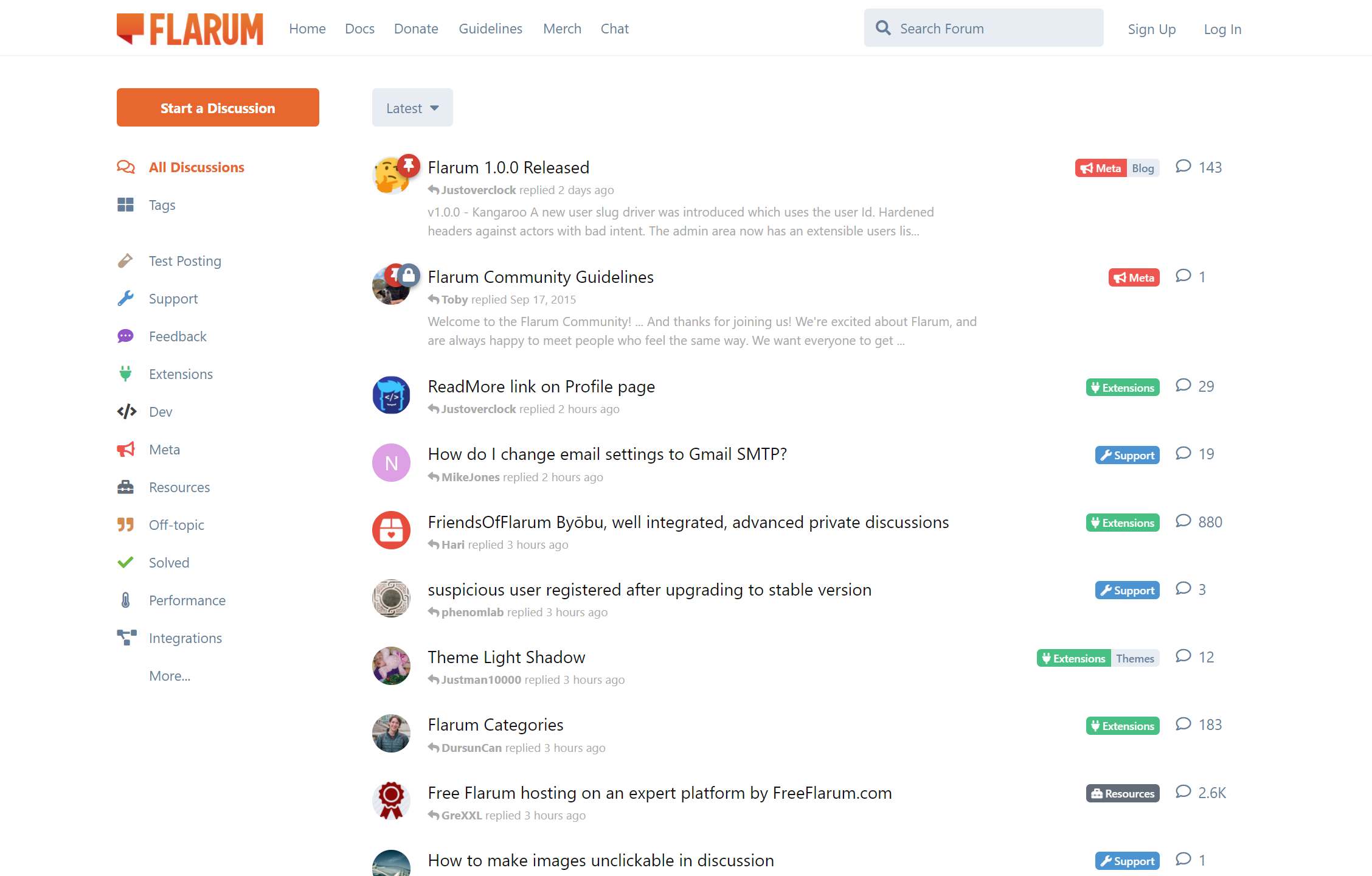The image size is (1372, 876).
Task: Expand the More... sidebar list
Action: click(170, 675)
